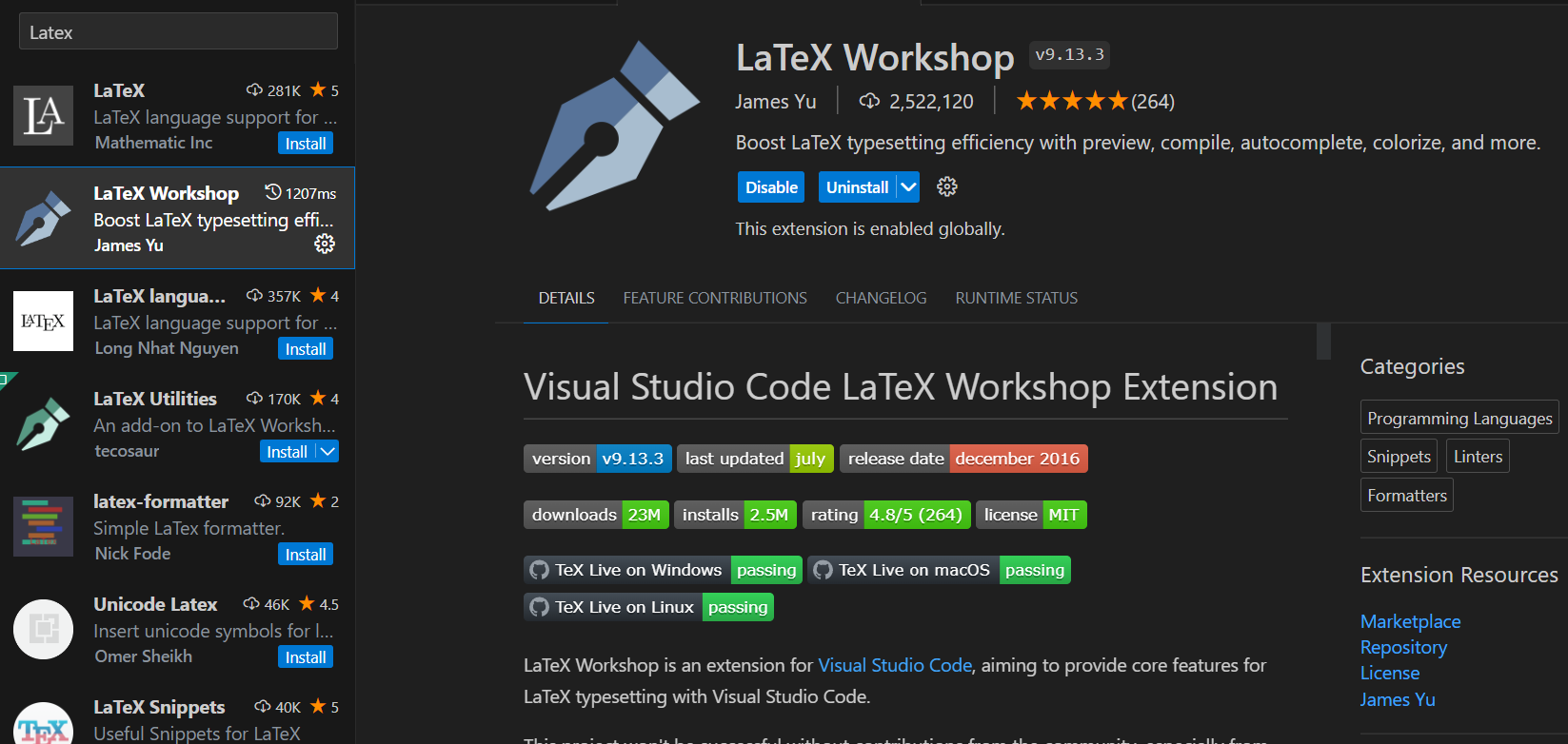
Task: Click the v9.13.3 version label in header
Action: [1069, 55]
